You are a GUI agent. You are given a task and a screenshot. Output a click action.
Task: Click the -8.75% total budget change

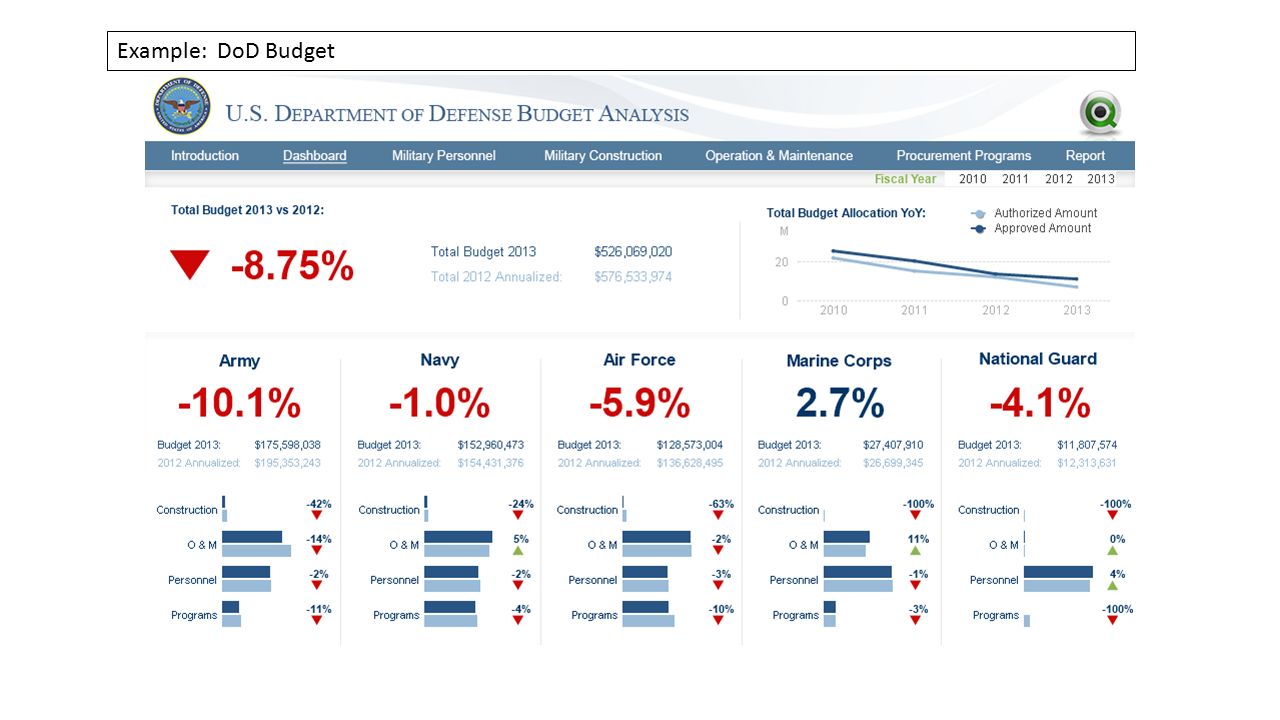coord(292,266)
